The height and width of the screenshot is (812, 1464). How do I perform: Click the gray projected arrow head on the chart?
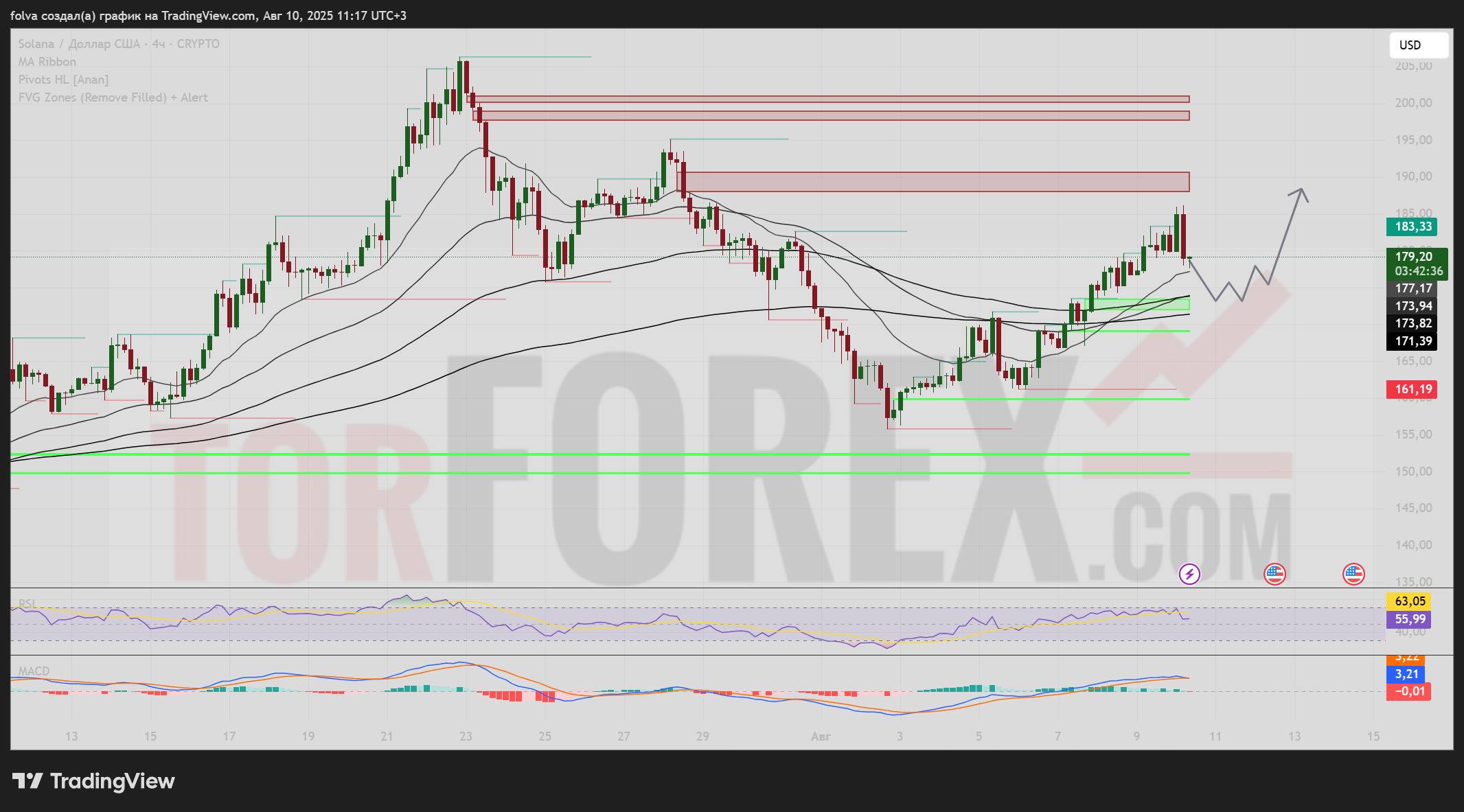pos(1300,192)
